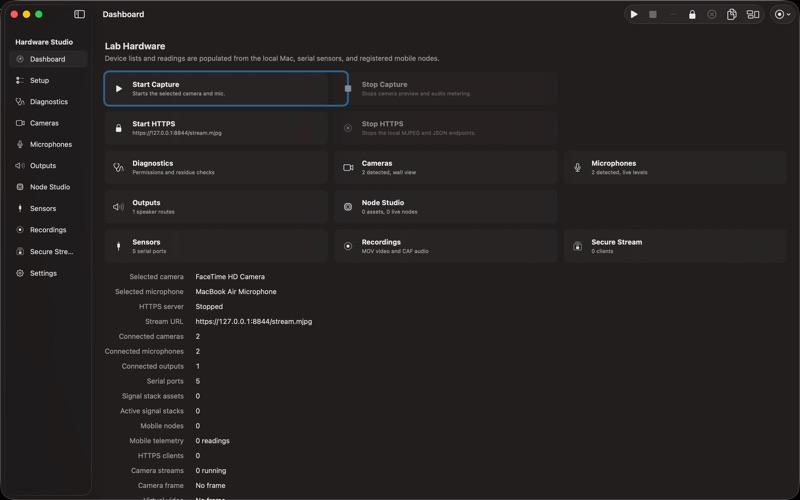Click the 'MacBook Air Microphone' value

[x=236, y=292]
